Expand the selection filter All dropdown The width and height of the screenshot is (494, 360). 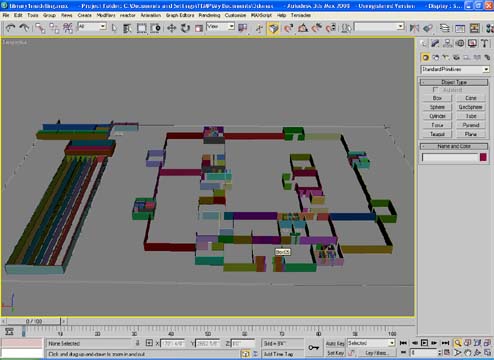[x=92, y=27]
